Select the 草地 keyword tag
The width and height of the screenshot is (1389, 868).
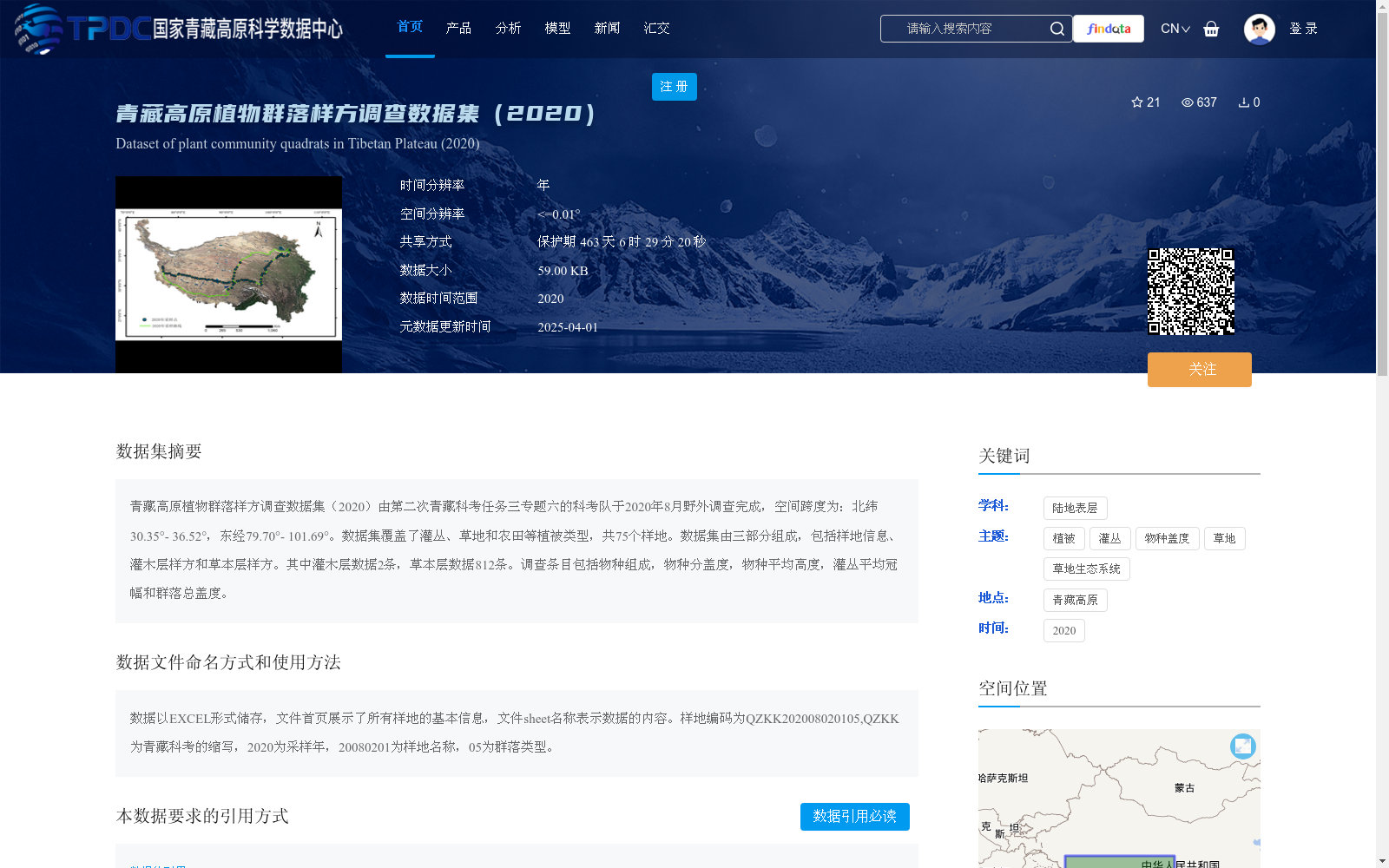click(1225, 538)
